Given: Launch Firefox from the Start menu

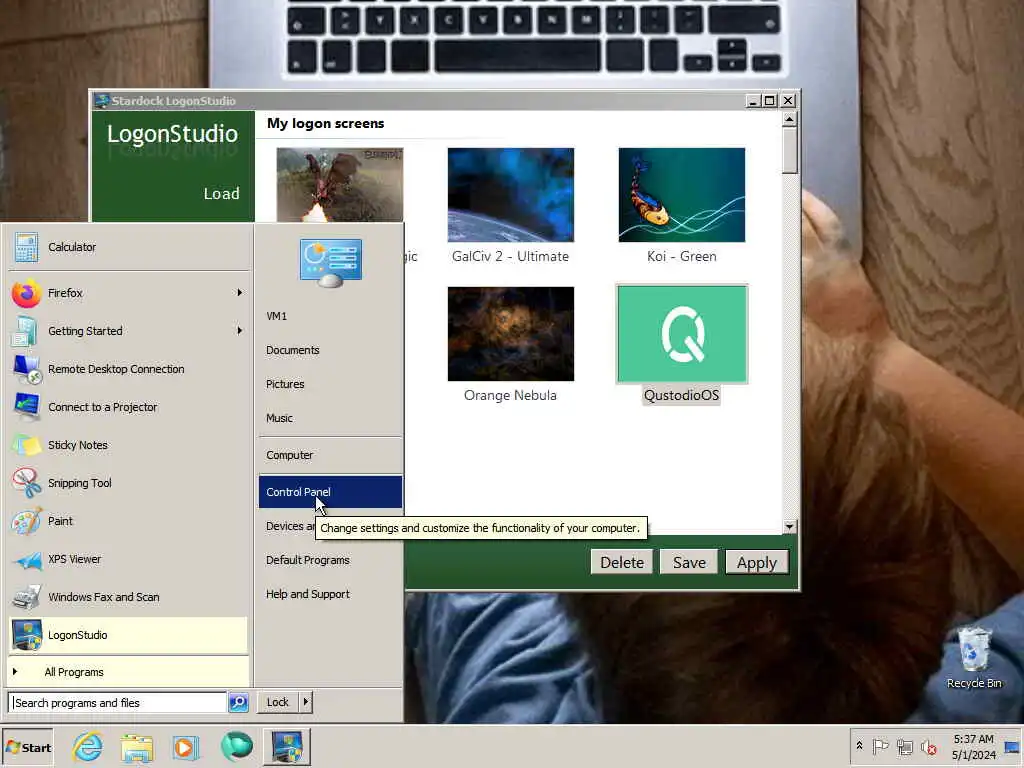Looking at the screenshot, I should [129, 293].
